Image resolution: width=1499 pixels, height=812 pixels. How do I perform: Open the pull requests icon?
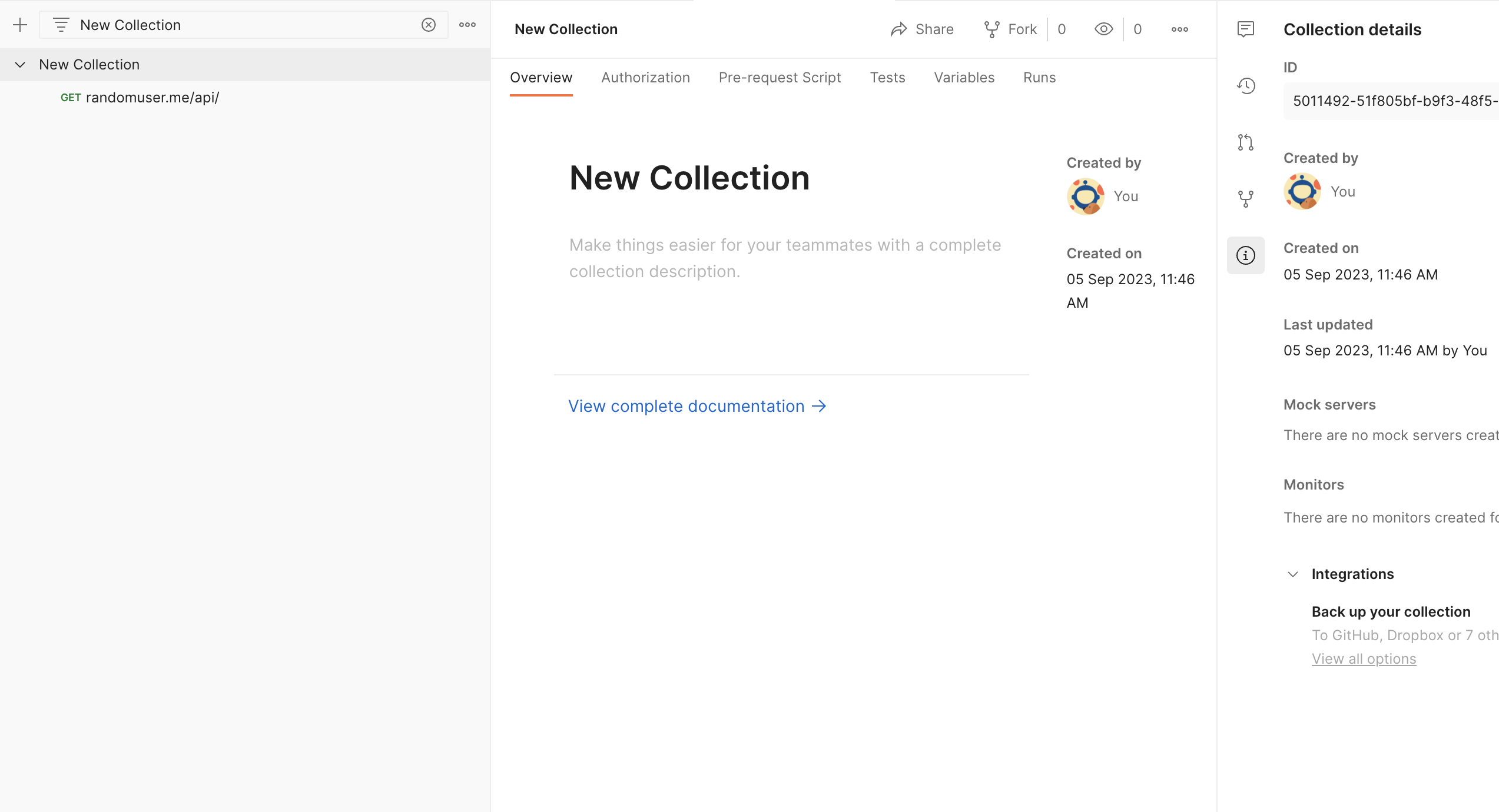coord(1246,142)
